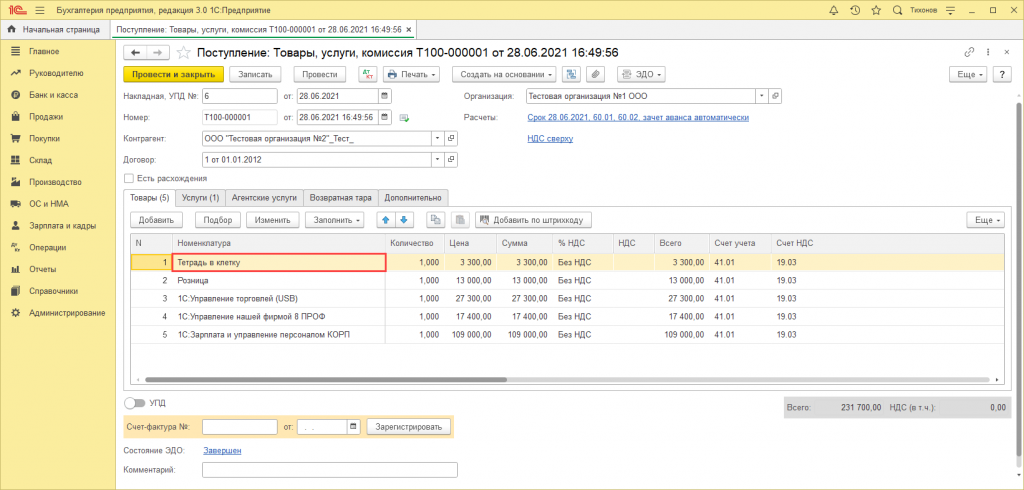The image size is (1024, 490).
Task: Open calendar for Номер date
Action: (385, 118)
